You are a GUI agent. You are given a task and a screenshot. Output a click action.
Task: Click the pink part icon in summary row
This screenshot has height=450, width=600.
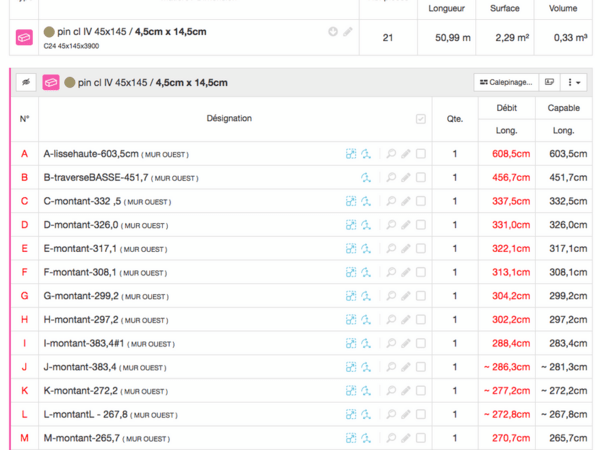coord(24,38)
